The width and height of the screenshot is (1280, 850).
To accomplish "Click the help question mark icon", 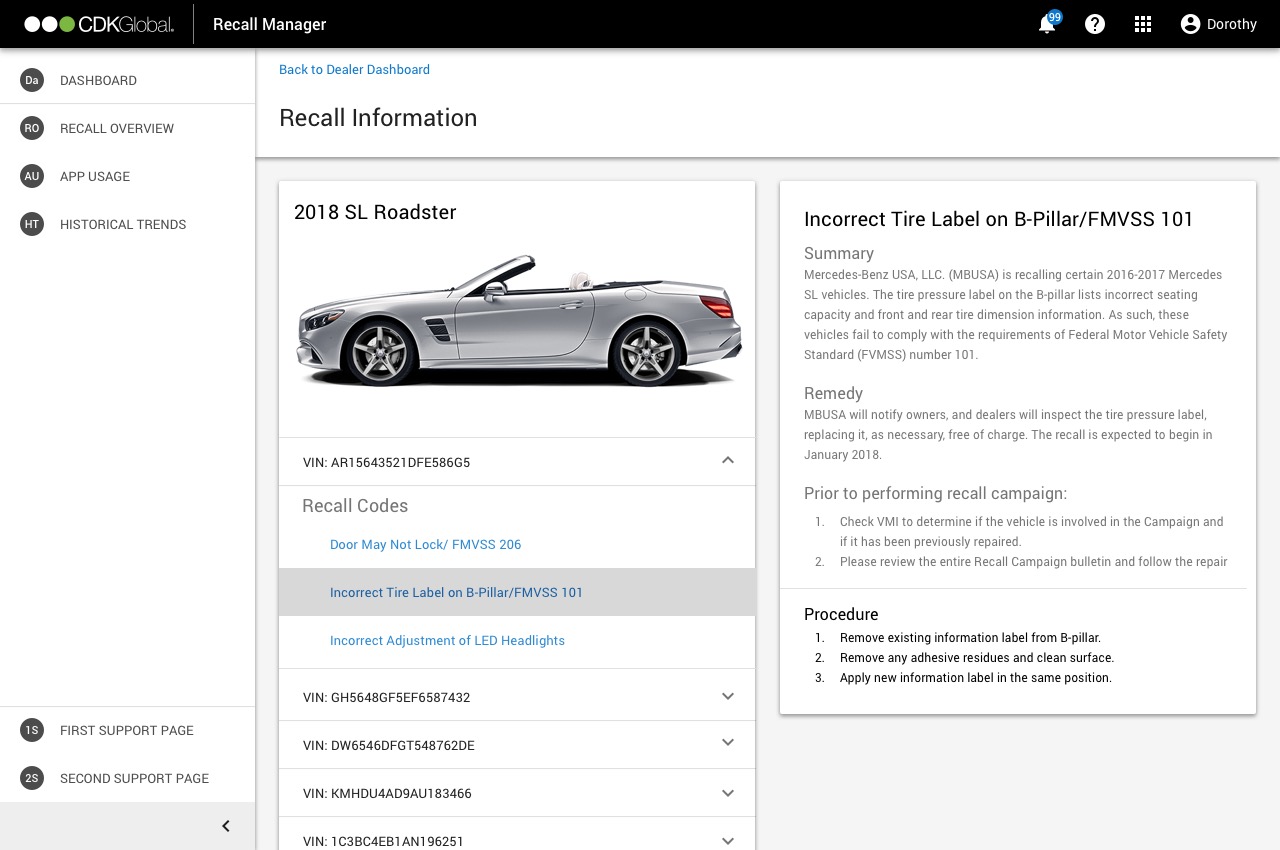I will (1095, 24).
